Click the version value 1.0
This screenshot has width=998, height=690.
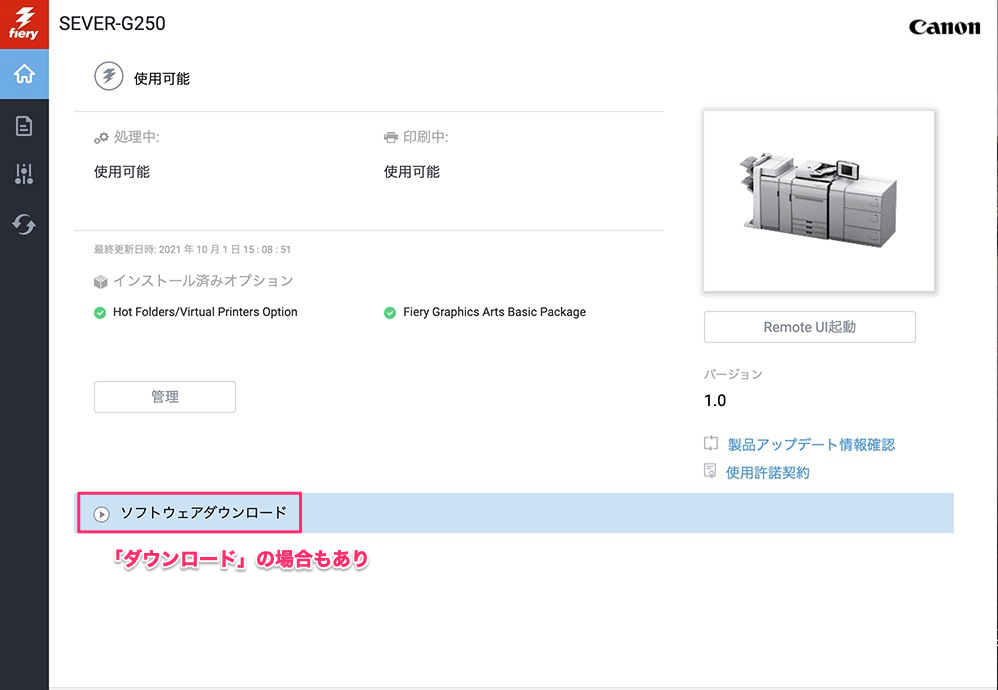point(715,400)
